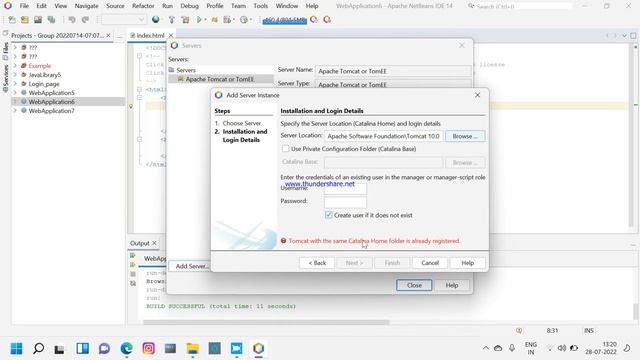Open Microsoft Edge from taskbar
The image size is (640, 360).
[x=127, y=348]
